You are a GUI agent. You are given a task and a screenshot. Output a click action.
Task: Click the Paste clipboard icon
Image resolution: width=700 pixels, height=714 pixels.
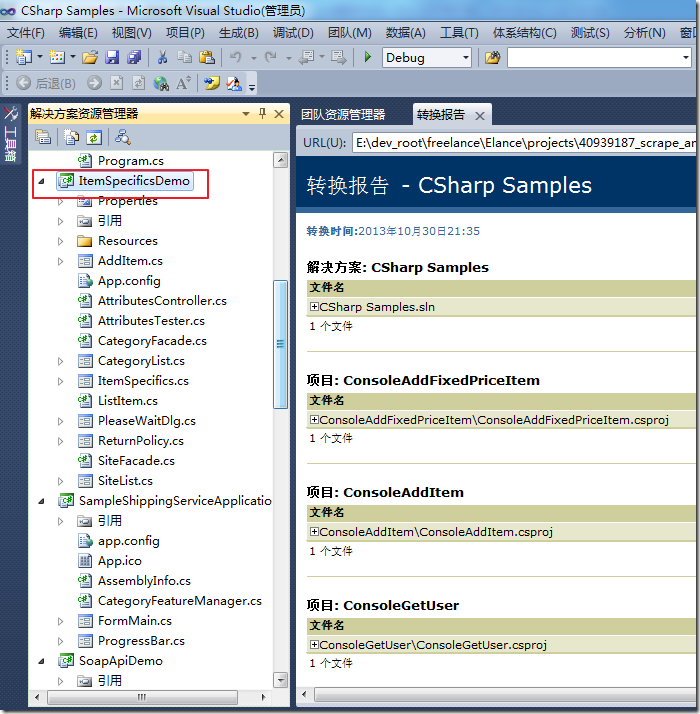207,57
